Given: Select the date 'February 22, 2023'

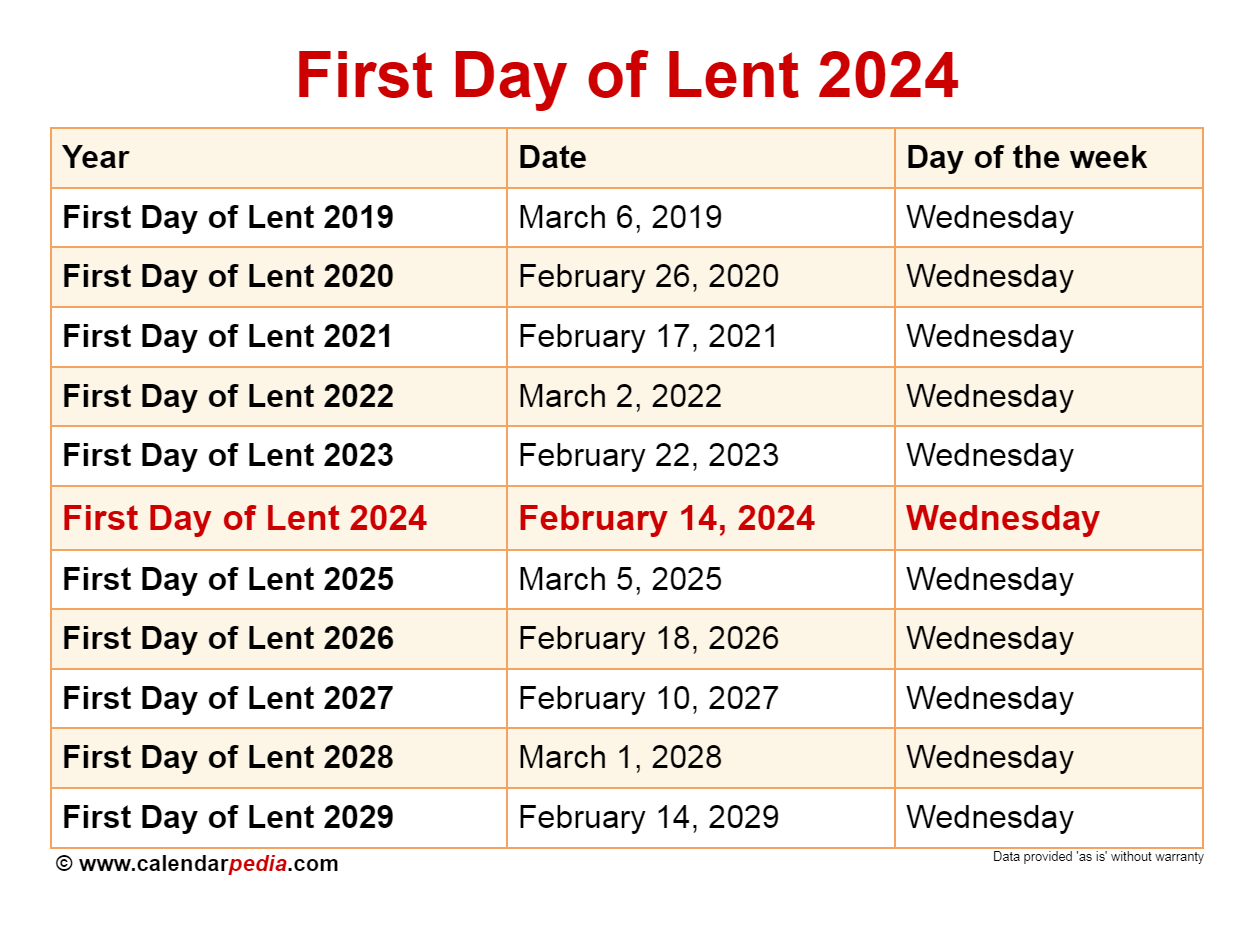Looking at the screenshot, I should coord(648,455).
